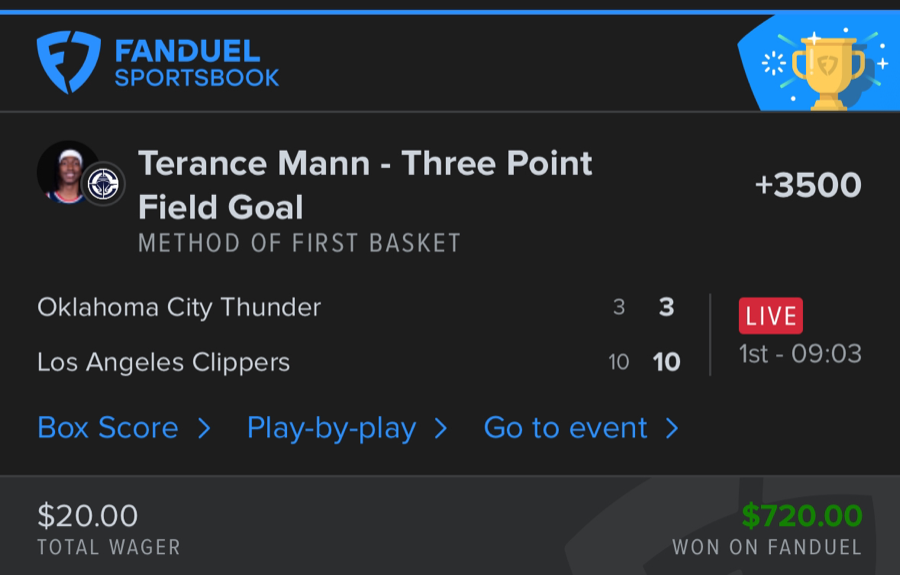Click the team logo badge beside the player
Screen dimensions: 900x575
[x=103, y=184]
